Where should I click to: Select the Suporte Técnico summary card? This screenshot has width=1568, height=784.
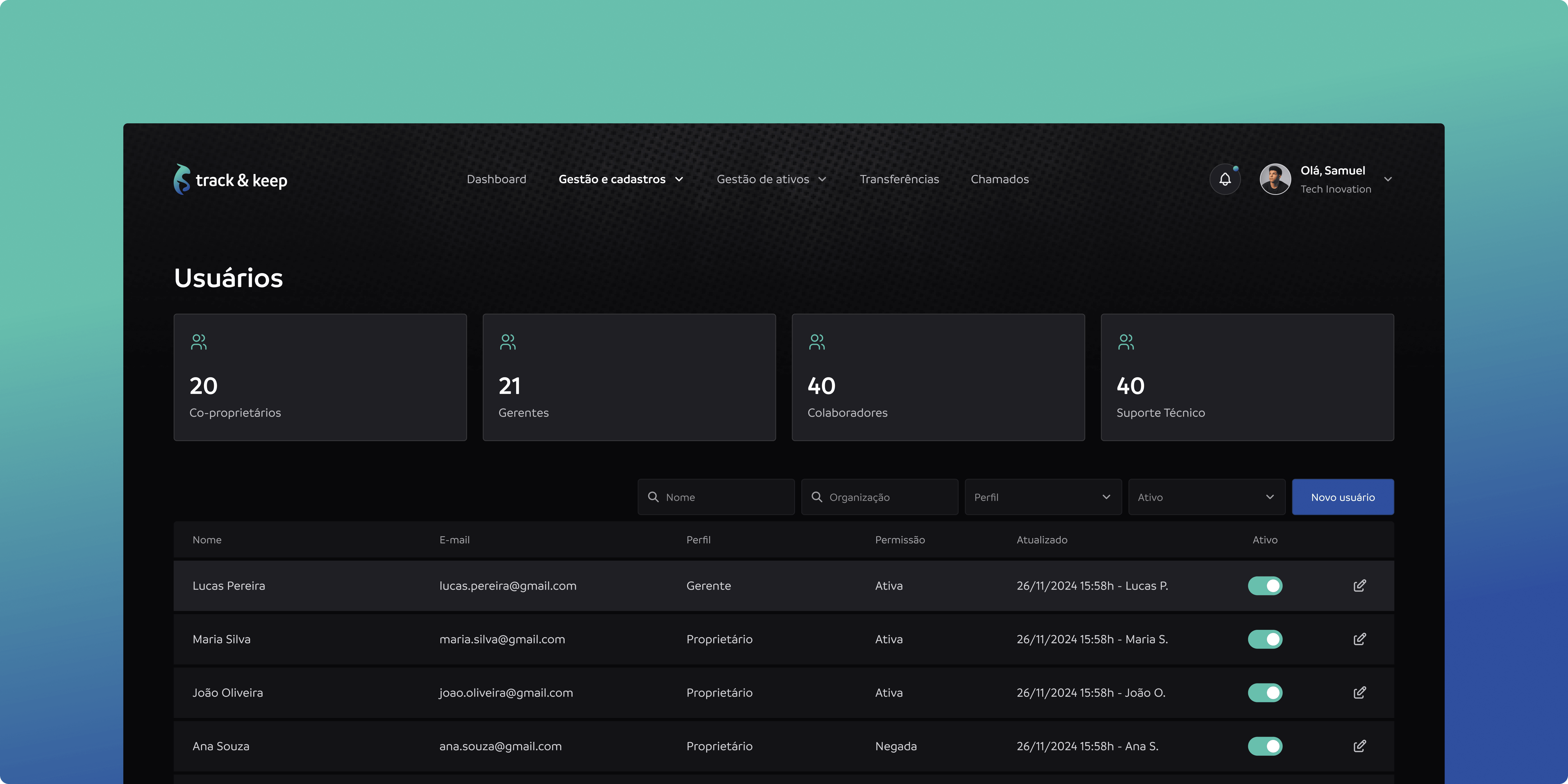tap(1247, 377)
